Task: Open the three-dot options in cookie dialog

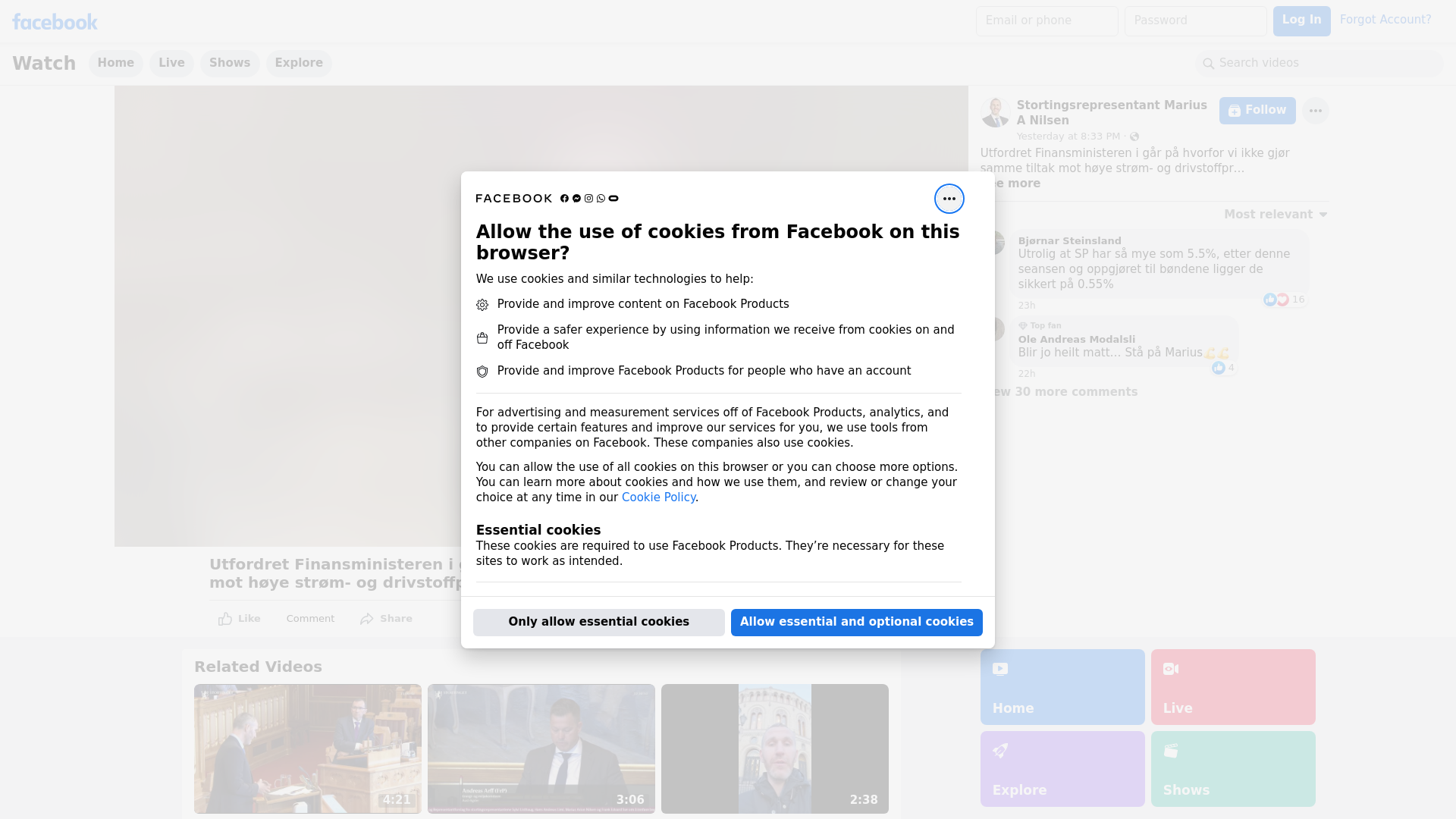Action: pyautogui.click(x=949, y=199)
